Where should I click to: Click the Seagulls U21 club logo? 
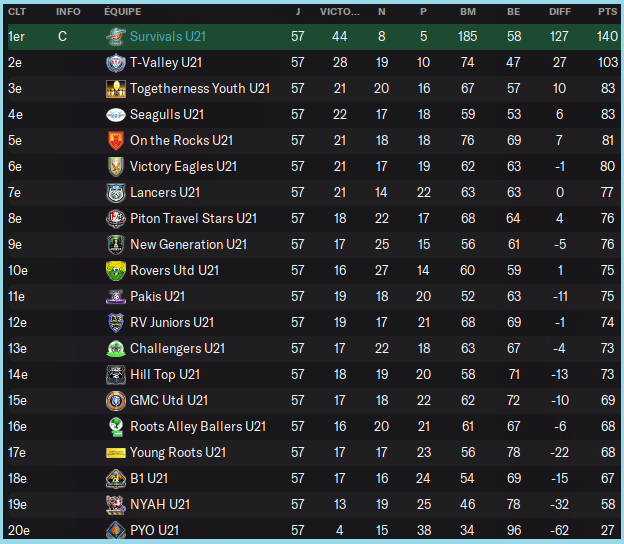tap(116, 114)
